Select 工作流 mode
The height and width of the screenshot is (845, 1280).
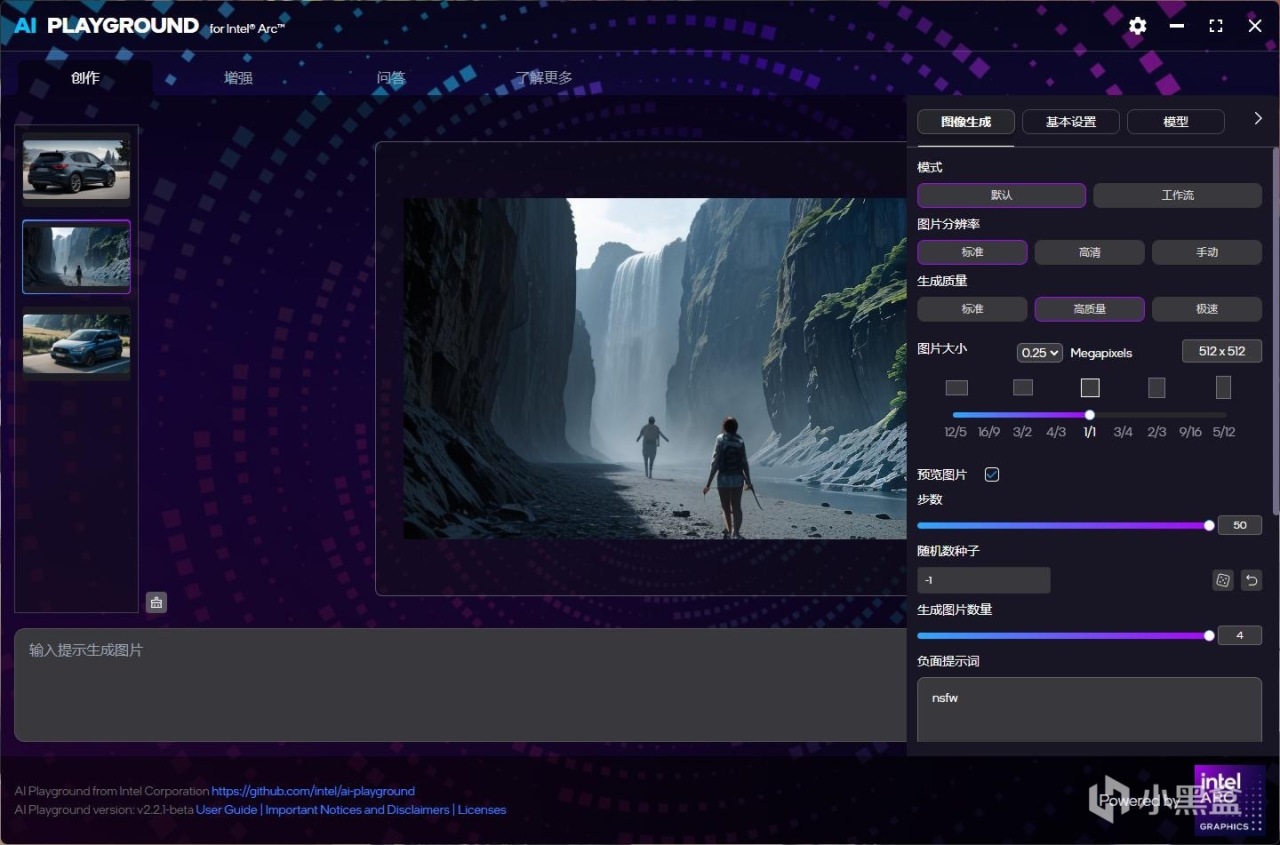point(1177,195)
